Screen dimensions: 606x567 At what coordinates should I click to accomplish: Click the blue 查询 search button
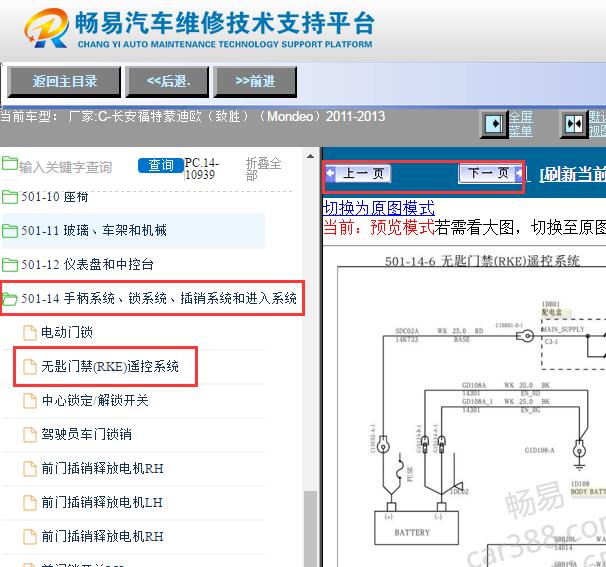click(161, 165)
